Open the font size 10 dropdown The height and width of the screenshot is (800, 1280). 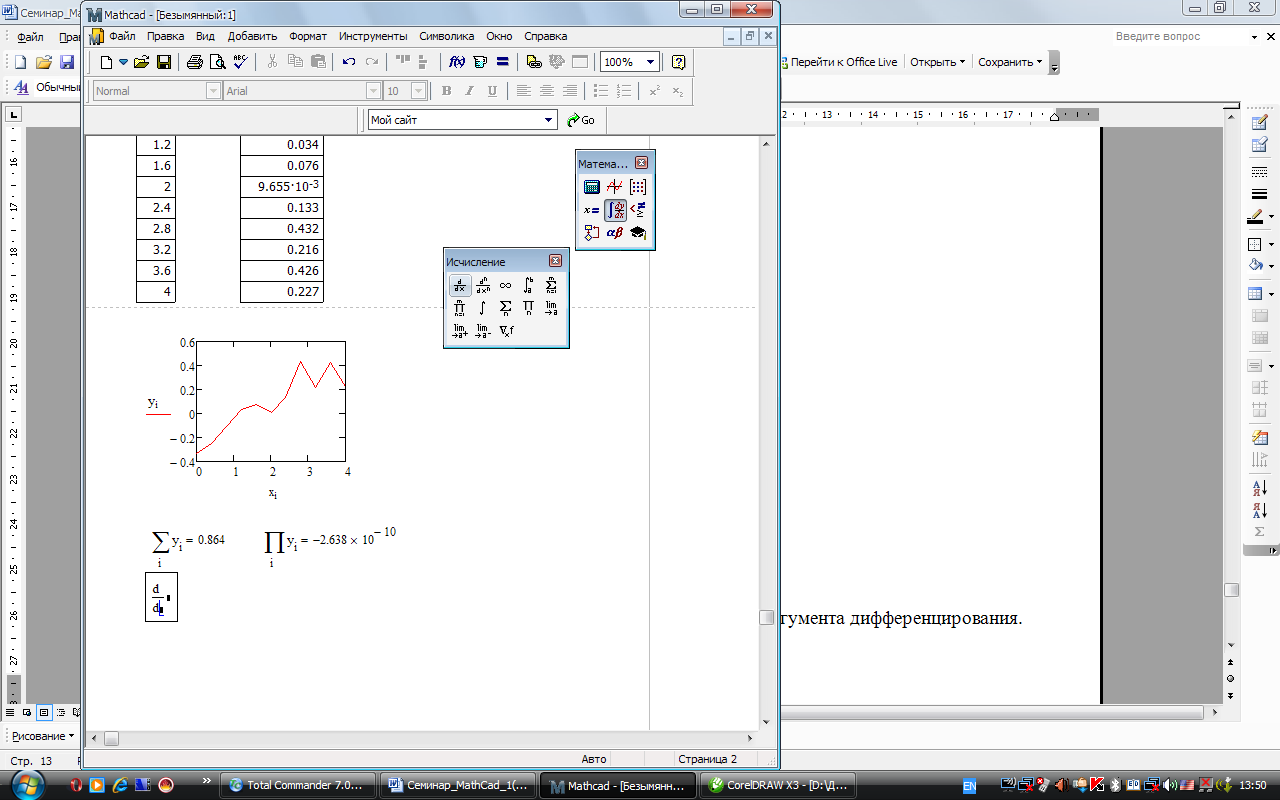click(419, 91)
